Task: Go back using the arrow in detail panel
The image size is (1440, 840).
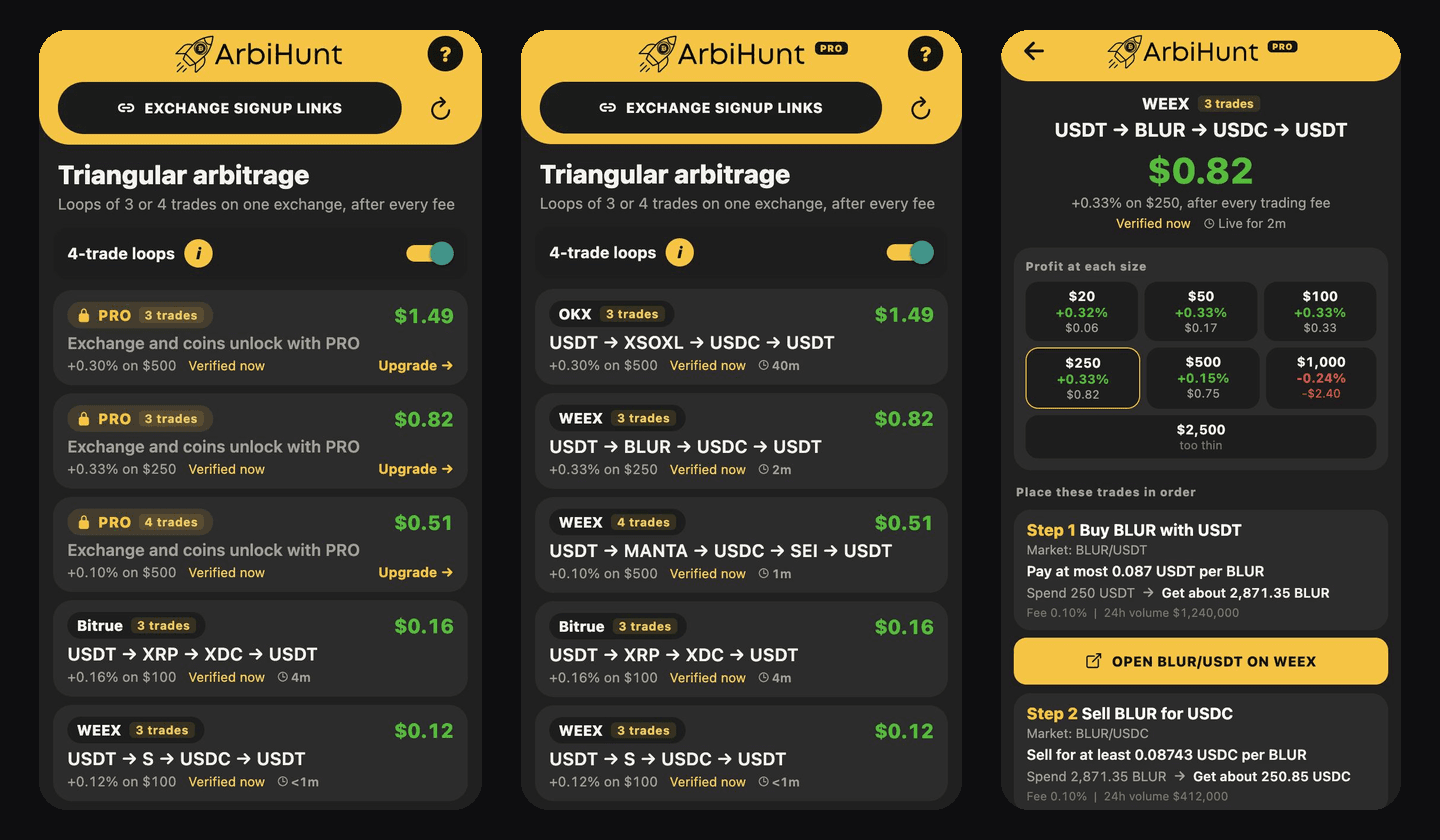Action: click(x=1034, y=51)
